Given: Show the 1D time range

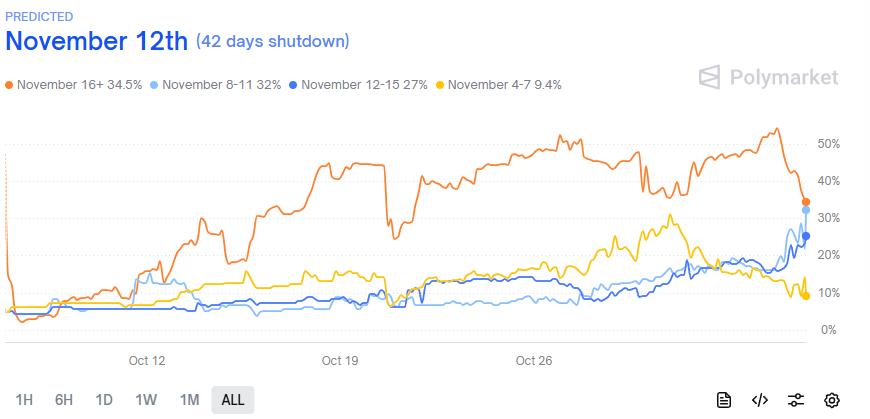Looking at the screenshot, I should (104, 400).
